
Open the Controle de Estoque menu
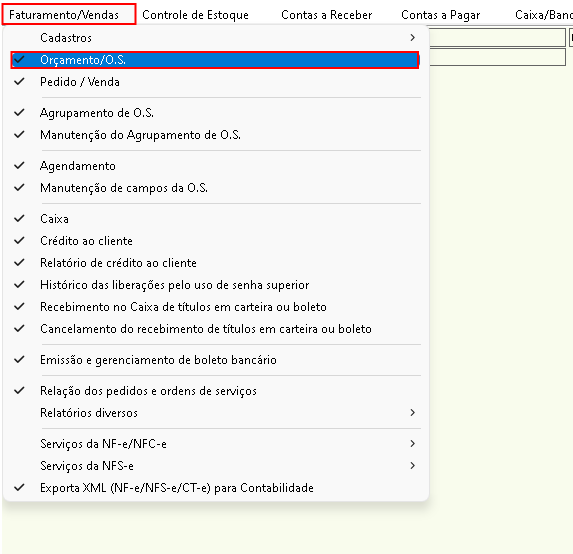click(196, 15)
